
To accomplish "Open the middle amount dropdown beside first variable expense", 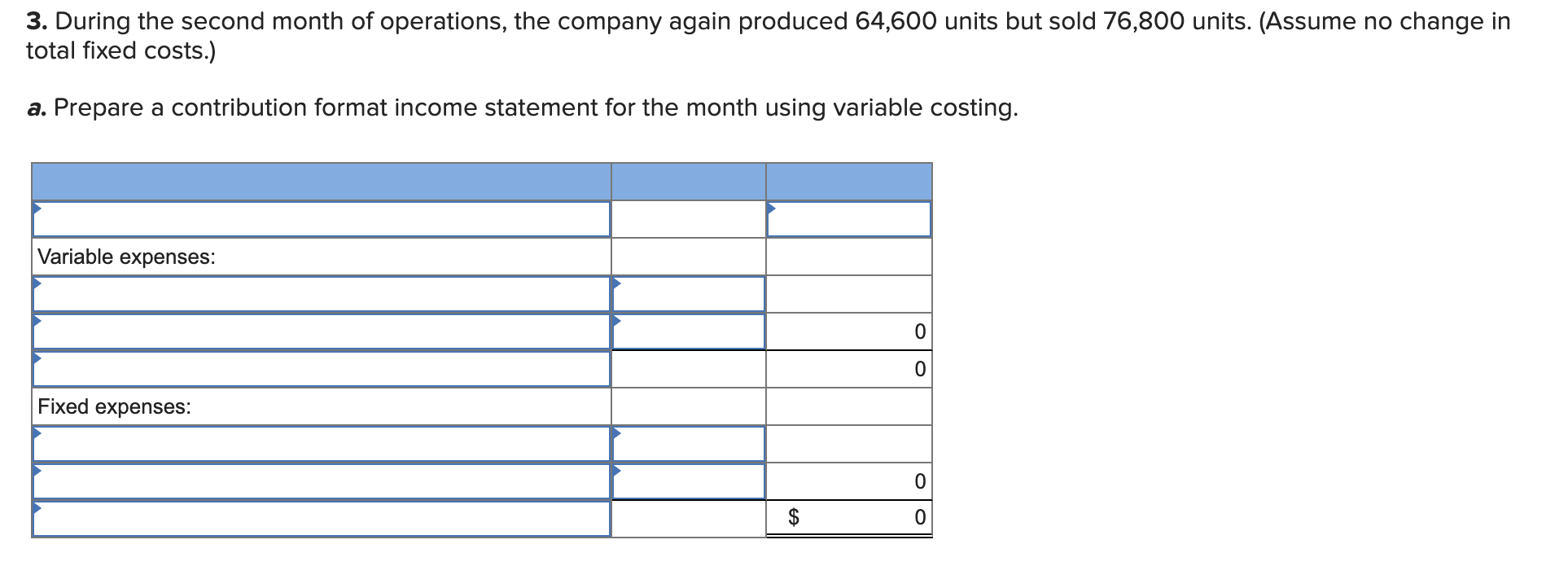I will click(688, 294).
